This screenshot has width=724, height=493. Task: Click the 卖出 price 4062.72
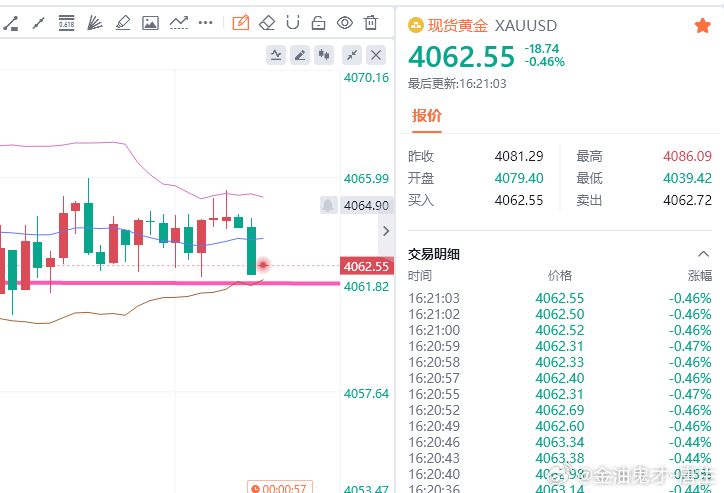coord(687,200)
